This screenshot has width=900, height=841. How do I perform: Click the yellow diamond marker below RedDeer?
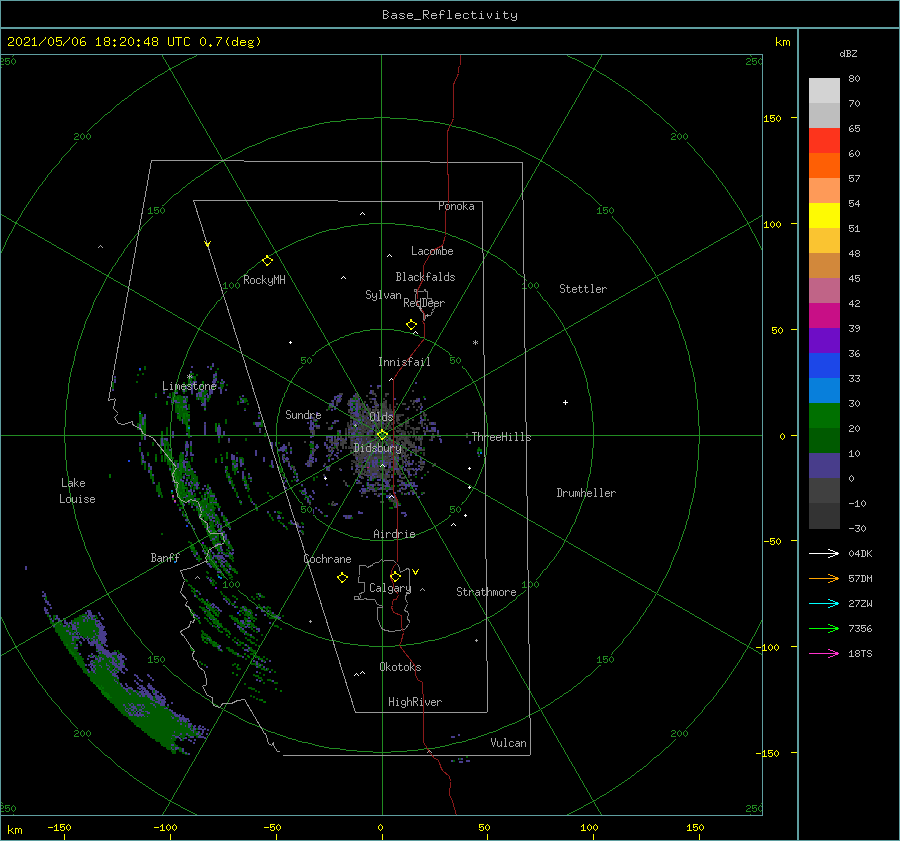(411, 324)
